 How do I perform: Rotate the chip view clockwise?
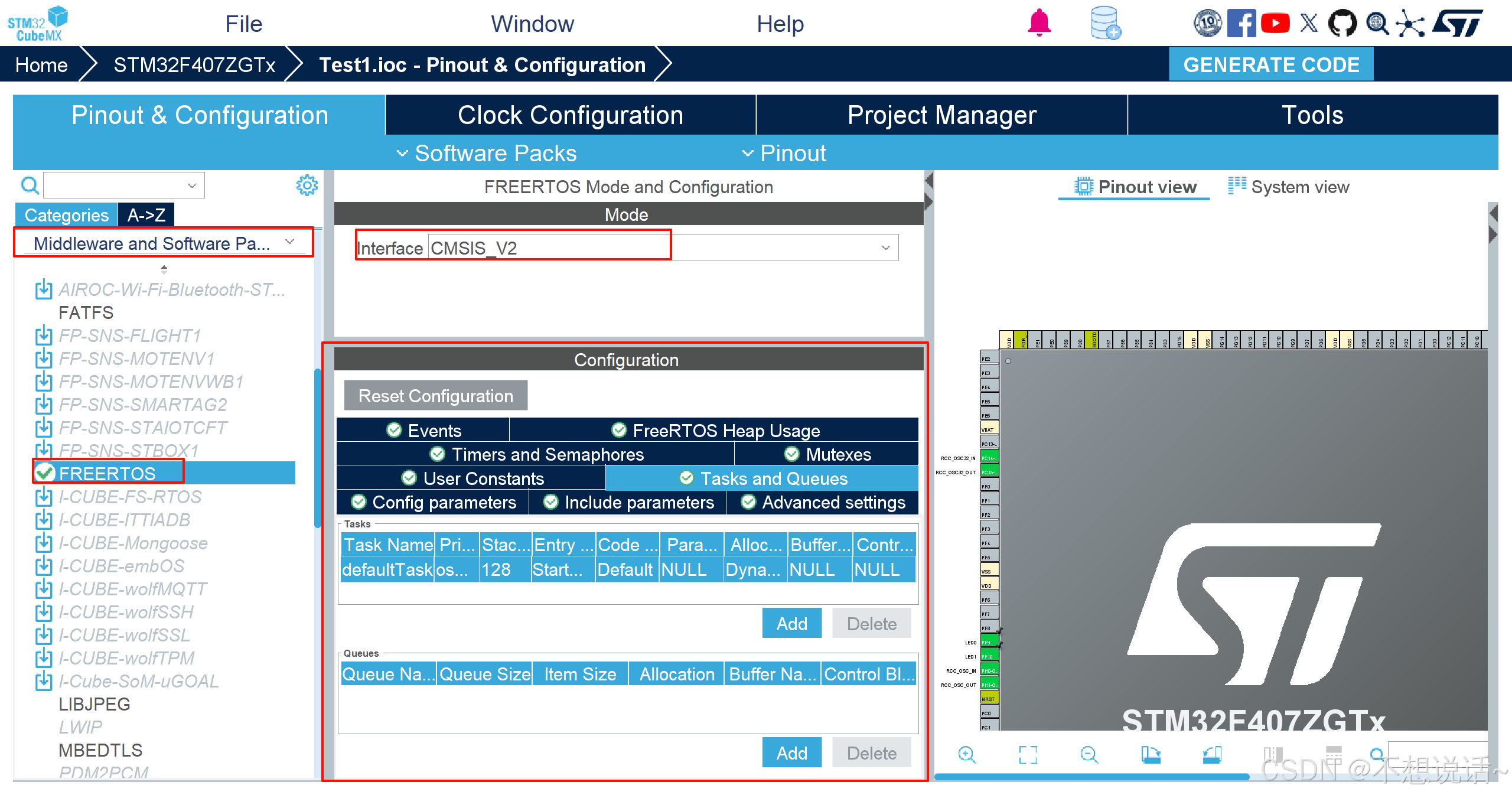click(1150, 754)
